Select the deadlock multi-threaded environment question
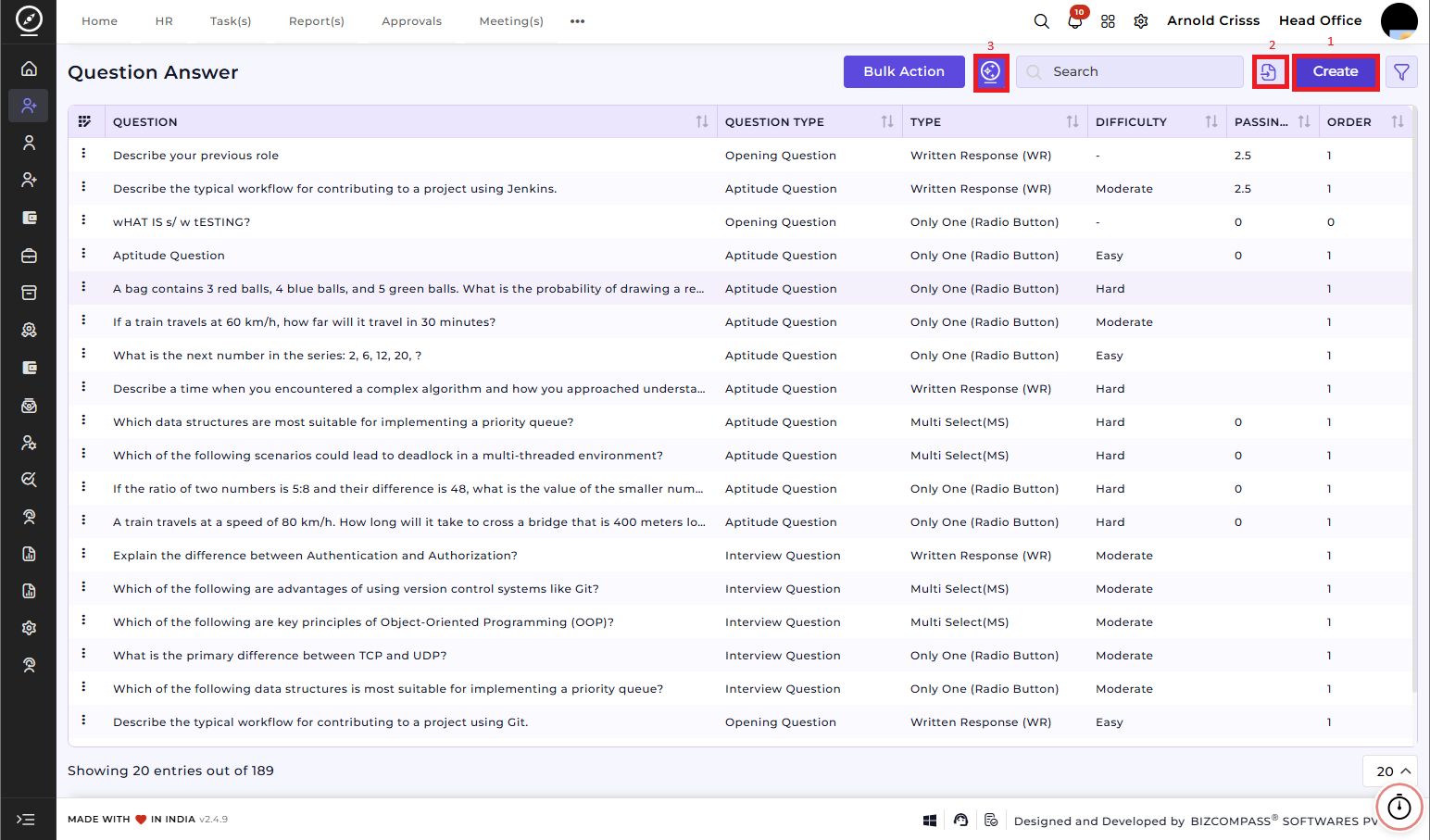This screenshot has width=1430, height=840. (x=388, y=456)
